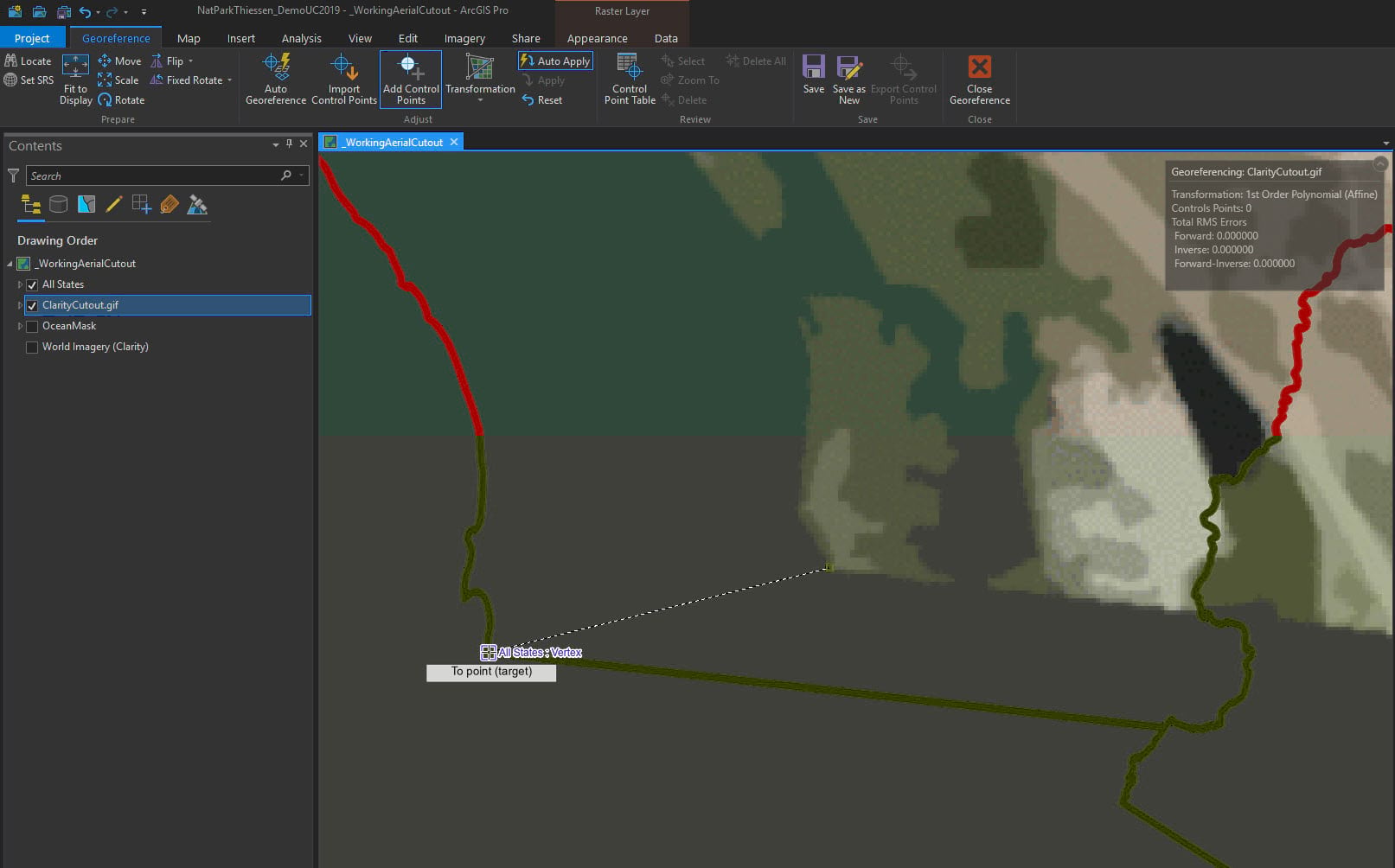Pin the Contents pane with auto-hide
This screenshot has width=1395, height=868.
pyautogui.click(x=289, y=144)
